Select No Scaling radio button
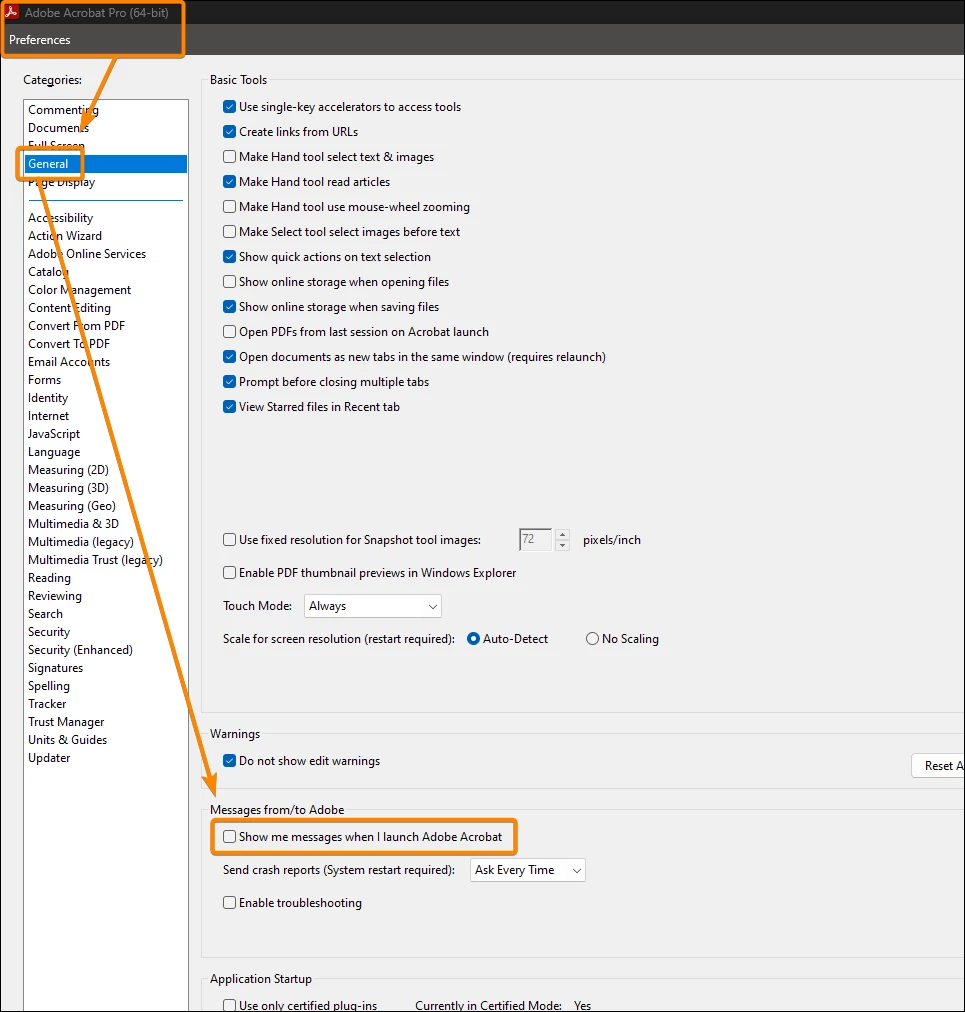This screenshot has height=1012, width=965. [x=592, y=639]
